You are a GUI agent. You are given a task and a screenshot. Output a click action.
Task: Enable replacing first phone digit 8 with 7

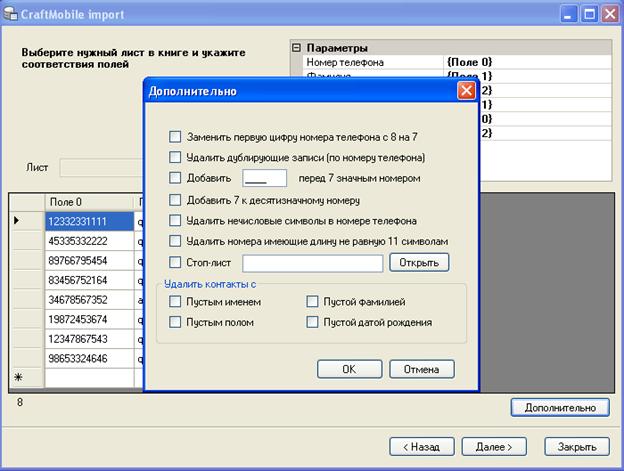[175, 137]
